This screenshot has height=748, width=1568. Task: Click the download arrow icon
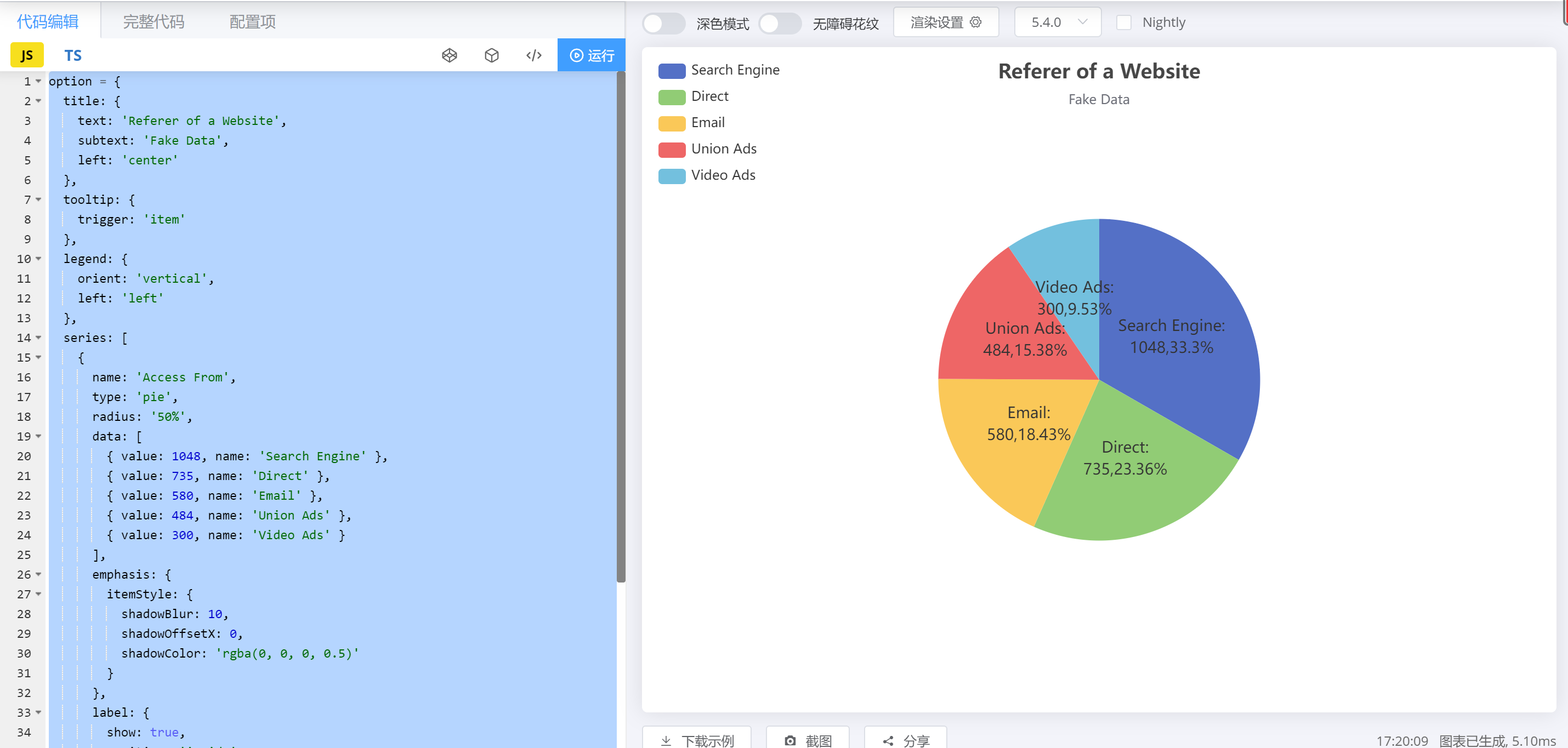pos(666,740)
